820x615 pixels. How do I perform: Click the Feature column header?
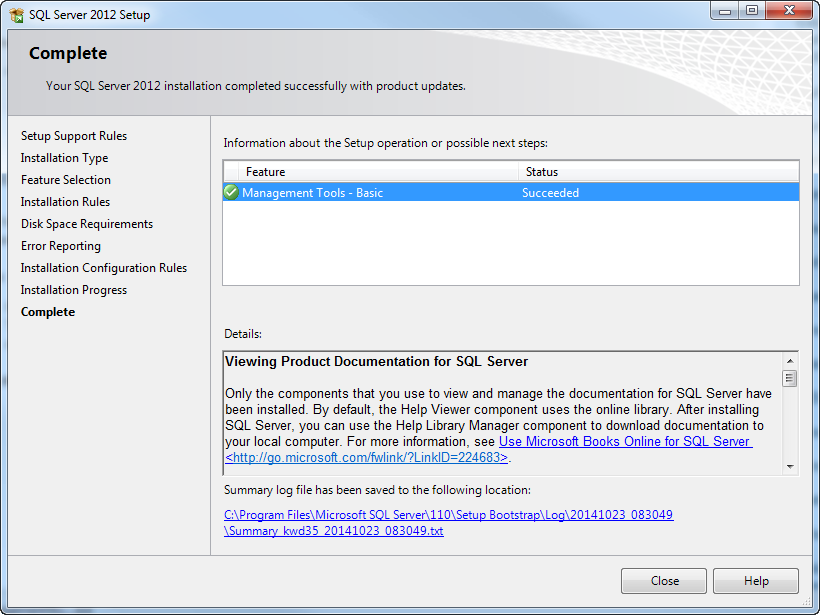[378, 172]
